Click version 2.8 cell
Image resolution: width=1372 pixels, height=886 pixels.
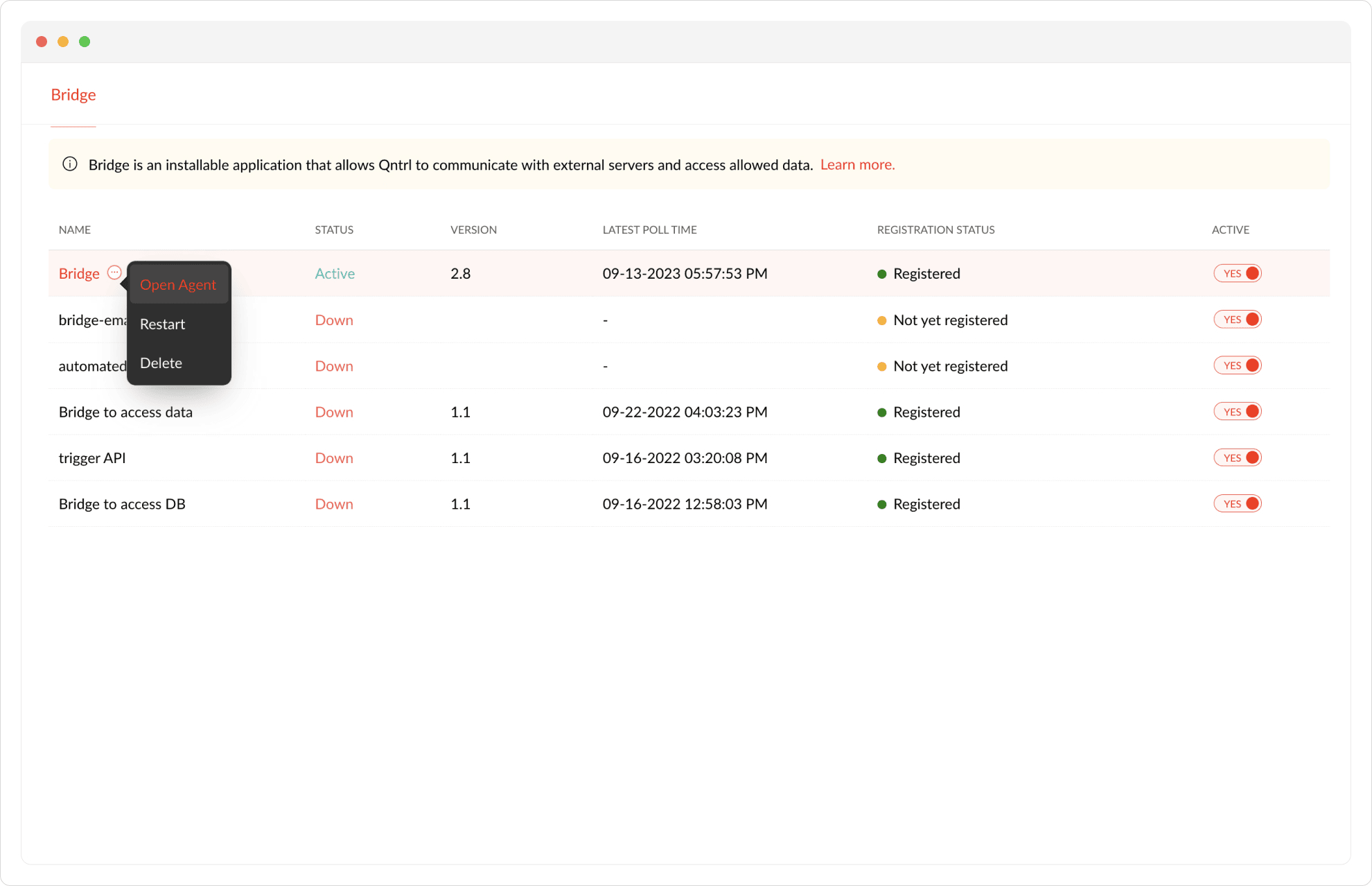pos(461,274)
